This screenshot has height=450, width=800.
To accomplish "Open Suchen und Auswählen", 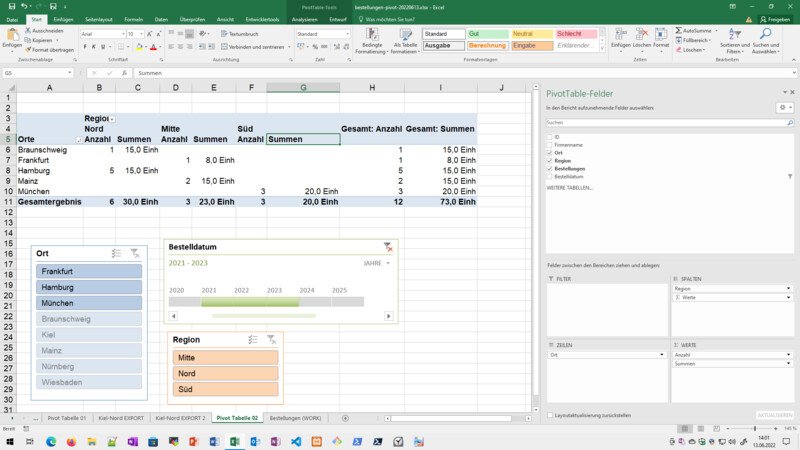I will tap(766, 41).
